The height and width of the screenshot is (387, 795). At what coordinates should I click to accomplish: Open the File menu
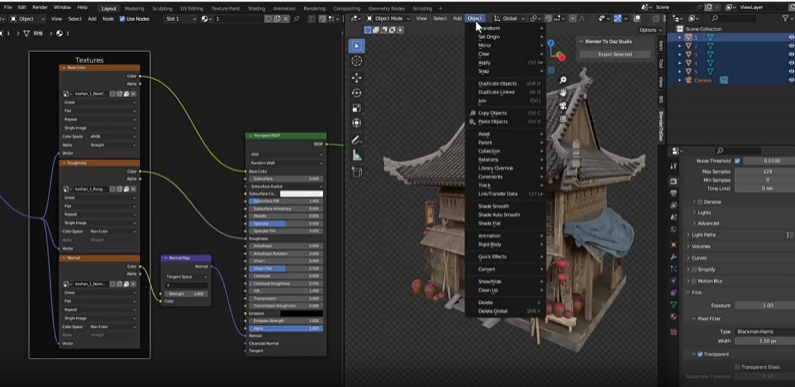click(x=8, y=8)
